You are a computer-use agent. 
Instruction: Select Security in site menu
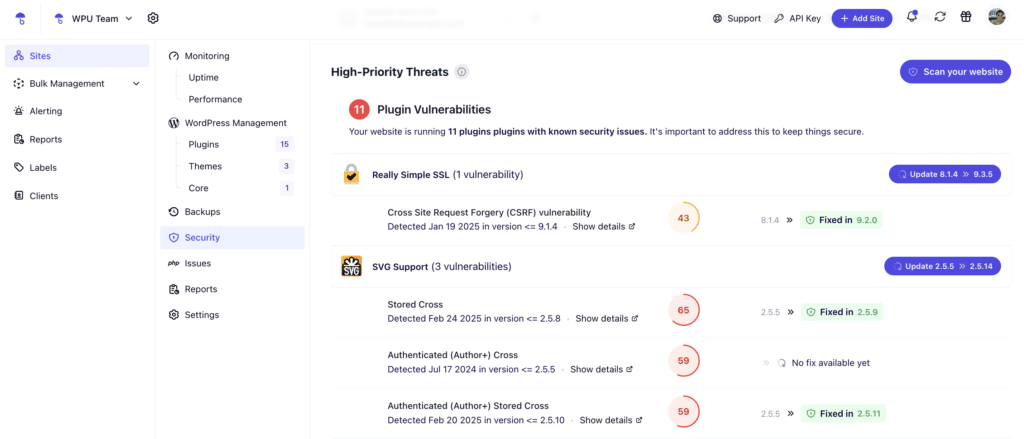pyautogui.click(x=232, y=237)
